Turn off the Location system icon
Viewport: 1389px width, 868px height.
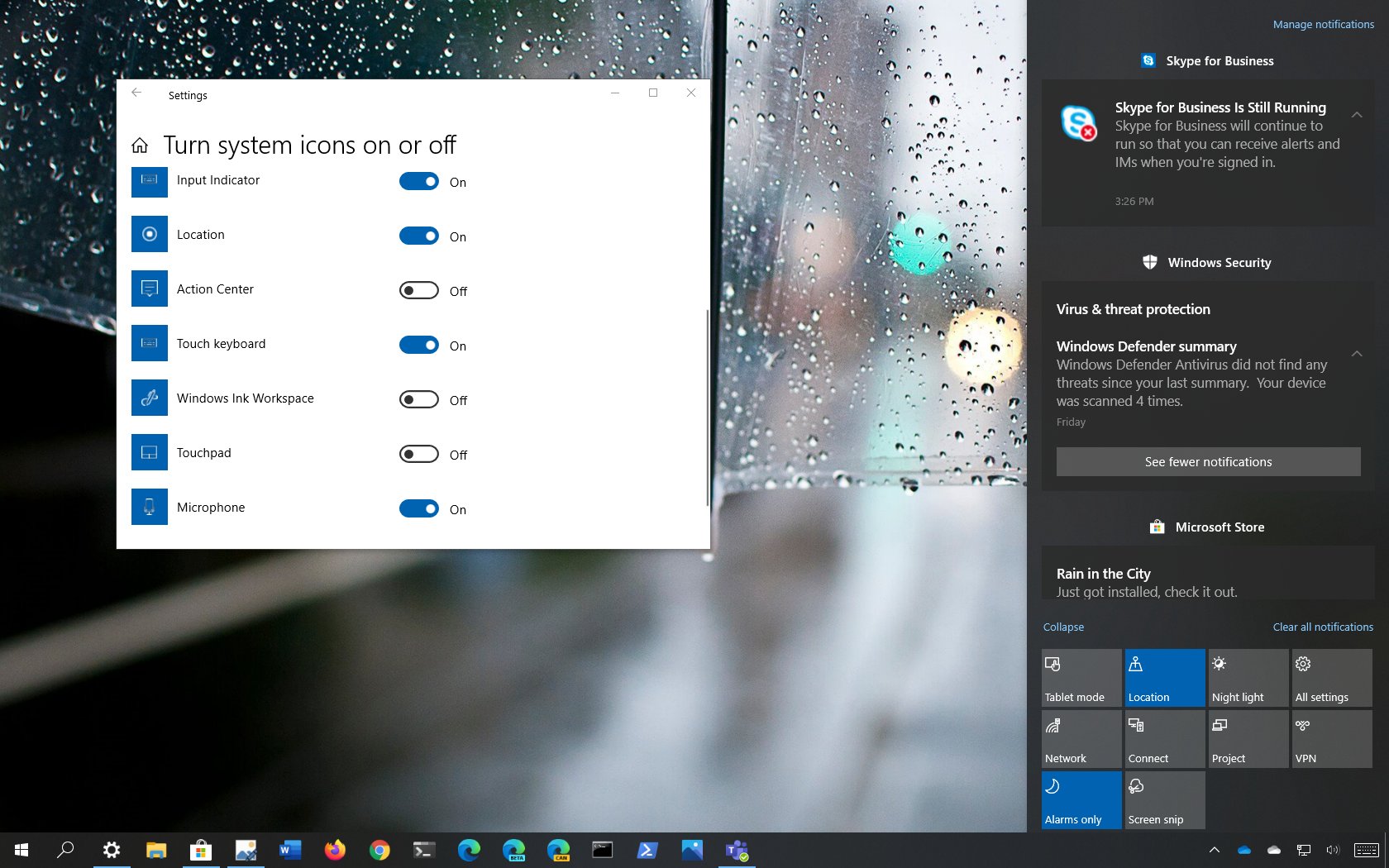pyautogui.click(x=419, y=236)
